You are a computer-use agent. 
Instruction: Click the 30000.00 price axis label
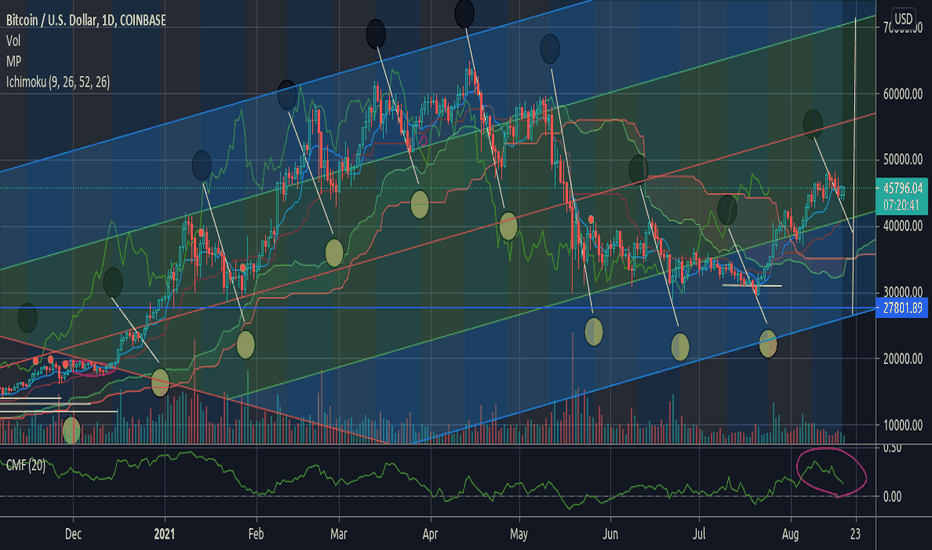(902, 292)
